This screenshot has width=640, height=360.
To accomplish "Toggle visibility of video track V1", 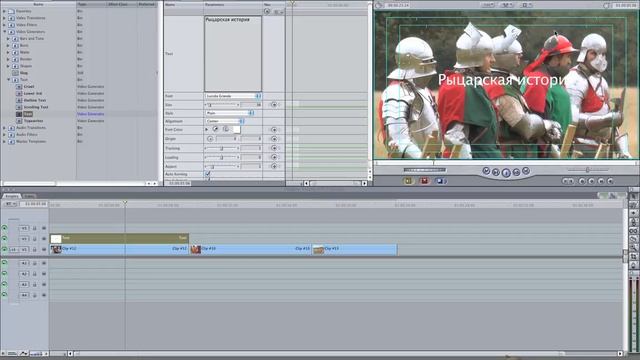I will 4,249.
